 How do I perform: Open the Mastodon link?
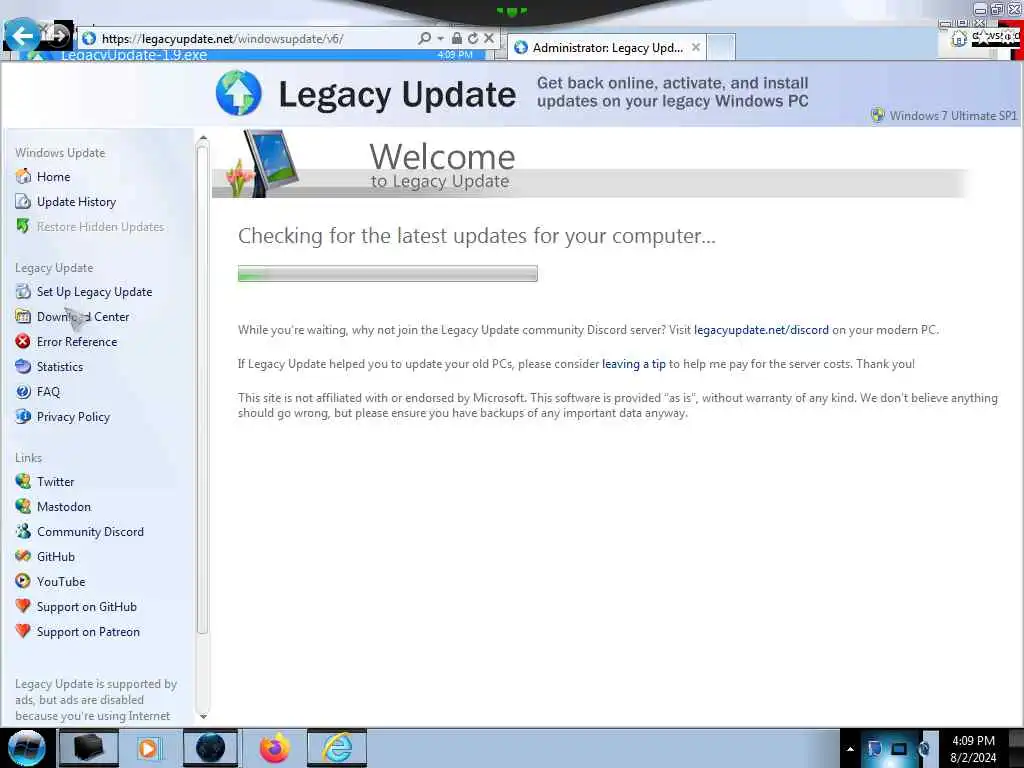pyautogui.click(x=64, y=507)
